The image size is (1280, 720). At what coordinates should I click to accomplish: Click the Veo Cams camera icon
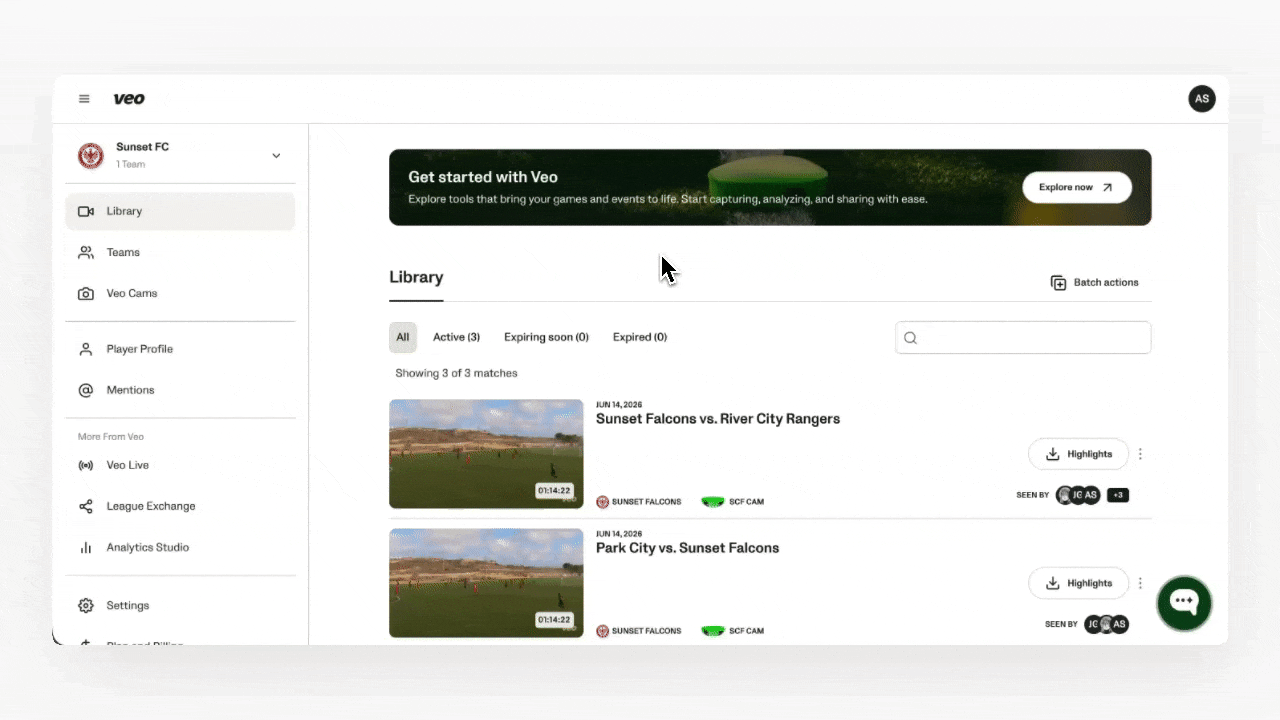tap(86, 293)
